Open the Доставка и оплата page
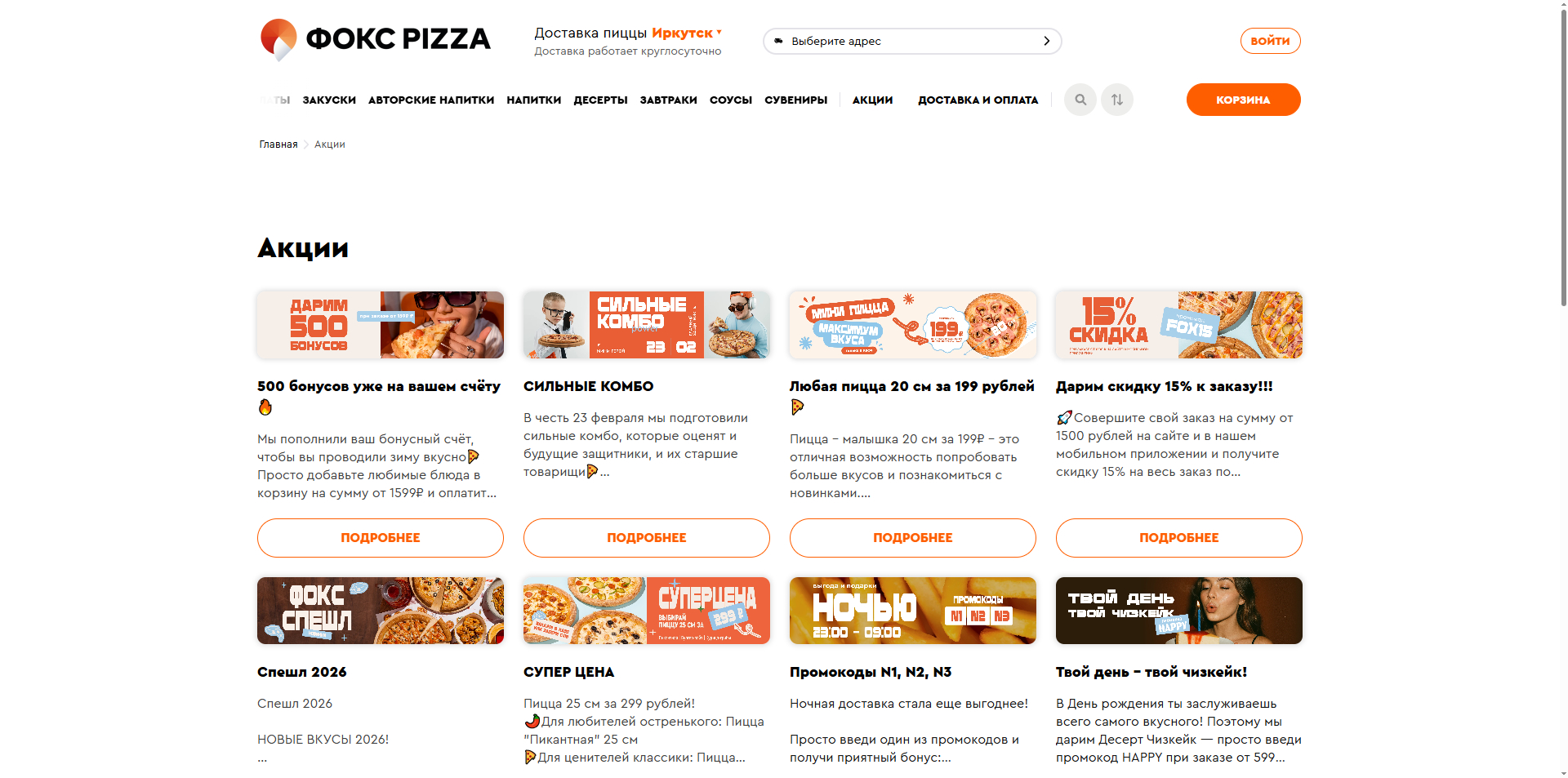Viewport: 1568px width, 778px height. pyautogui.click(x=978, y=100)
